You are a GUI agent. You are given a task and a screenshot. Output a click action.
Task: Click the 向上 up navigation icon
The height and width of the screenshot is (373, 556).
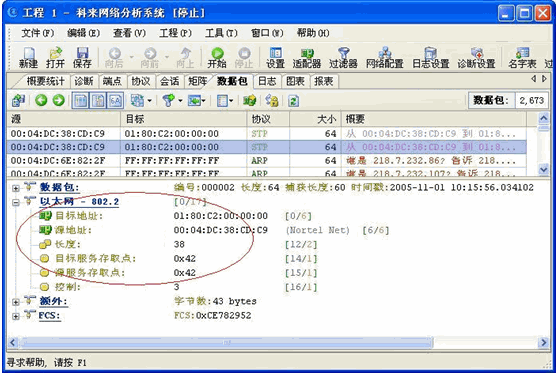(x=185, y=57)
